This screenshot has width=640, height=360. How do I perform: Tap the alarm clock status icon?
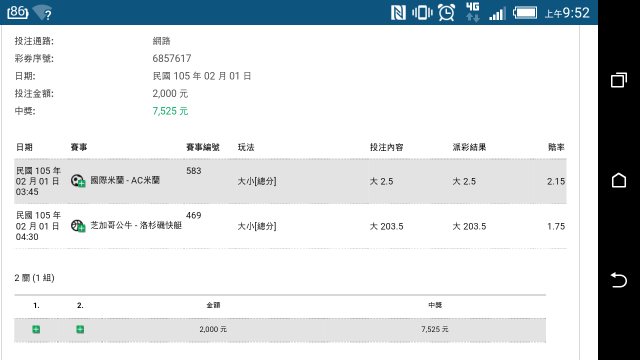[447, 13]
